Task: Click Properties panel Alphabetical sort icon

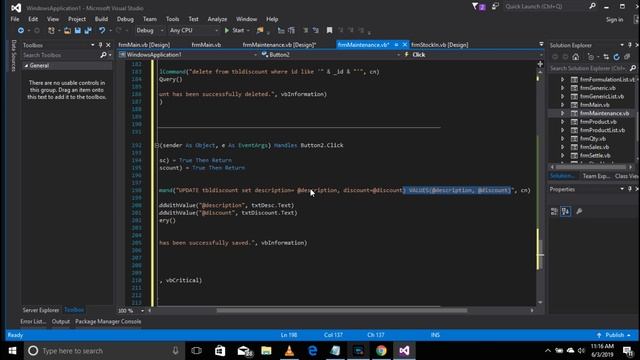Action: (x=565, y=211)
